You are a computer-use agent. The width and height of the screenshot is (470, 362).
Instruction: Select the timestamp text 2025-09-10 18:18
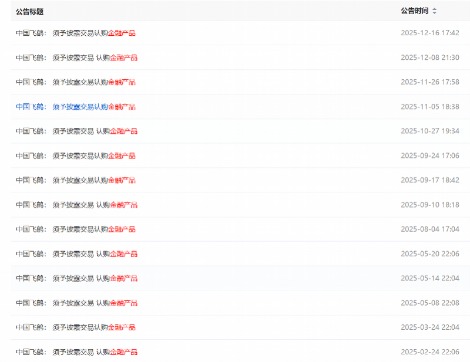[x=430, y=204]
